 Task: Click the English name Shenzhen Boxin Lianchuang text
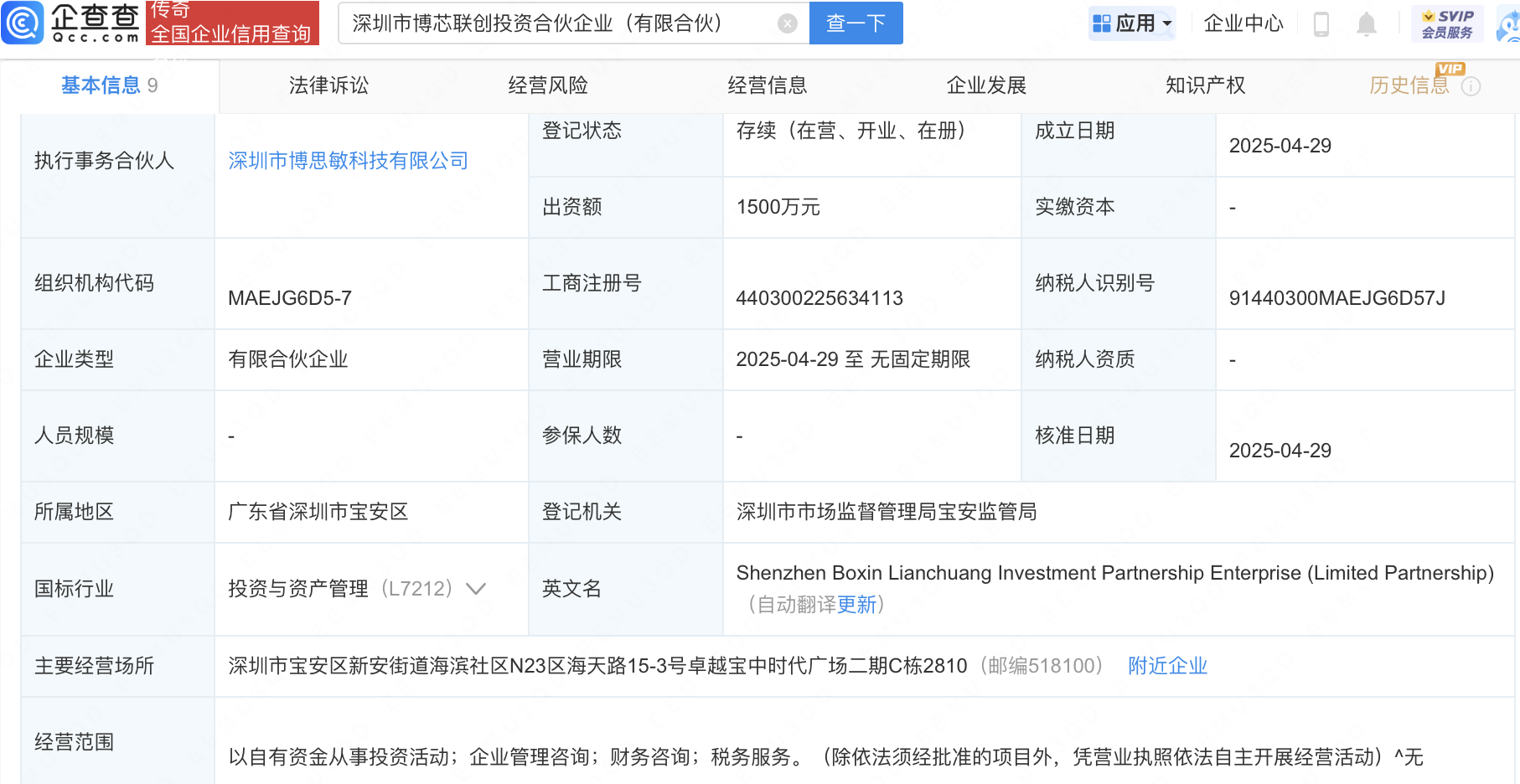pyautogui.click(x=1114, y=573)
